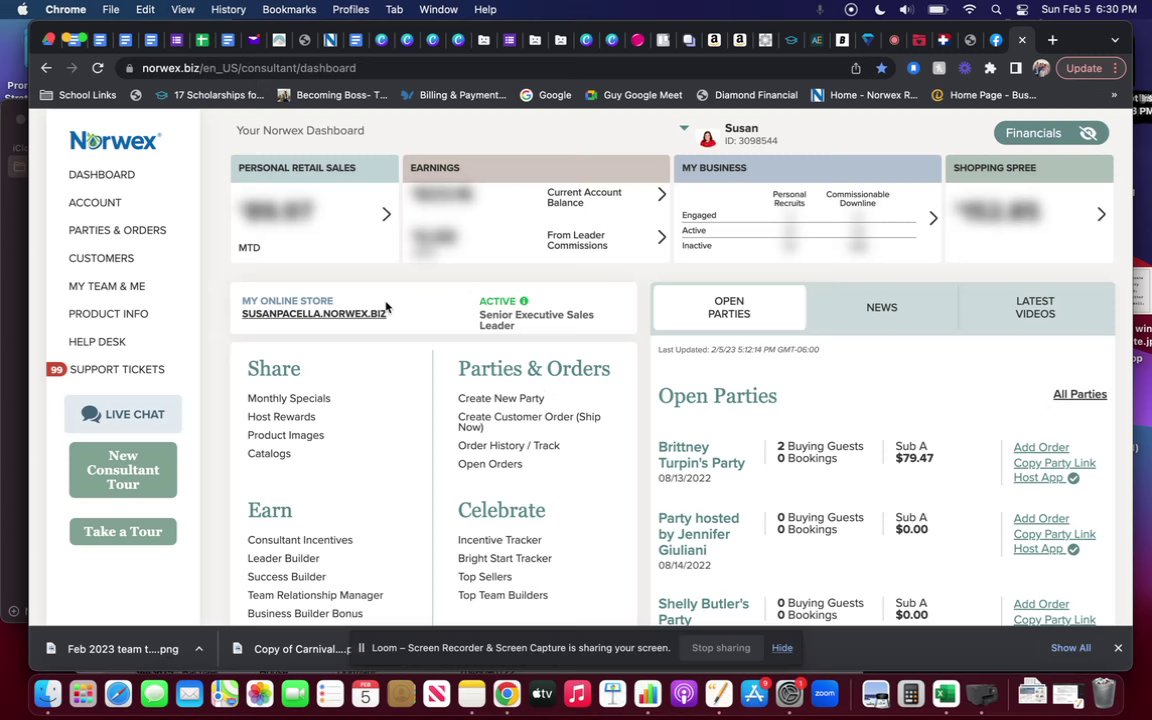Bookmark this page with the star icon
This screenshot has width=1152, height=720.
click(881, 68)
